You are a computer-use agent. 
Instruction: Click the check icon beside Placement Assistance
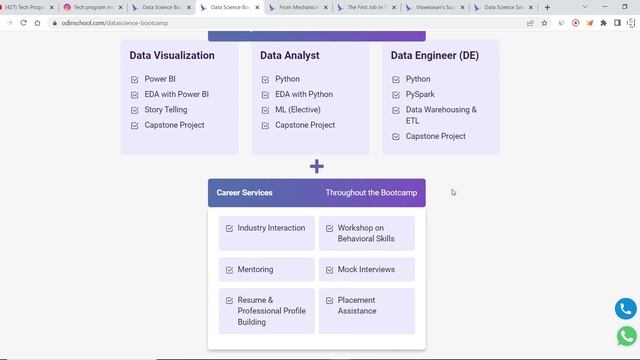tap(329, 301)
